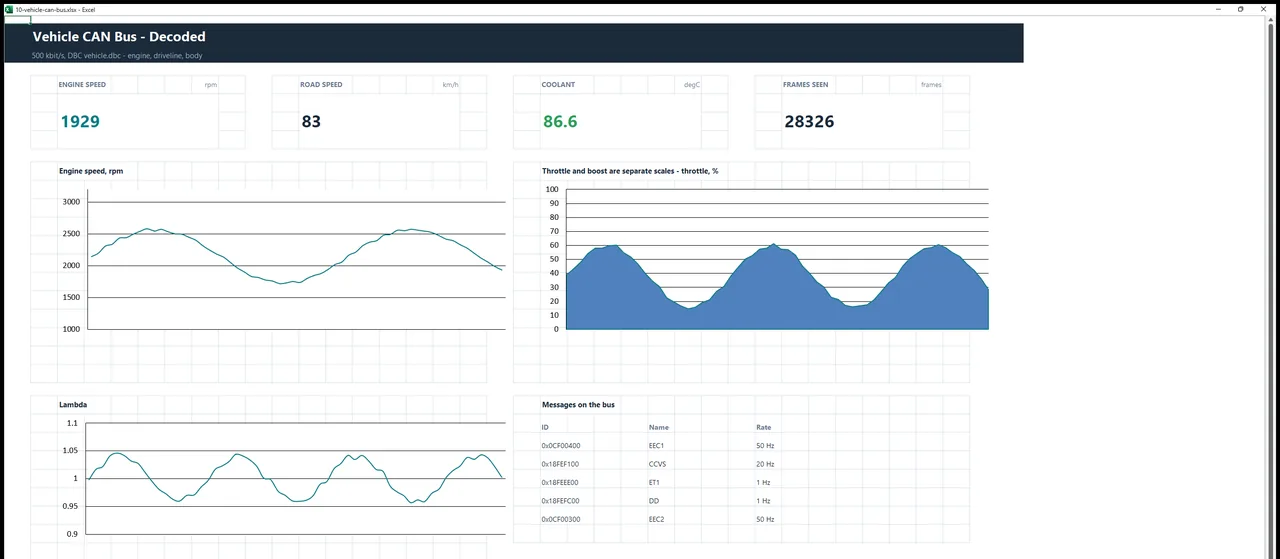
Task: Select the ID cell 0x0CF00300
Action: [x=561, y=519]
